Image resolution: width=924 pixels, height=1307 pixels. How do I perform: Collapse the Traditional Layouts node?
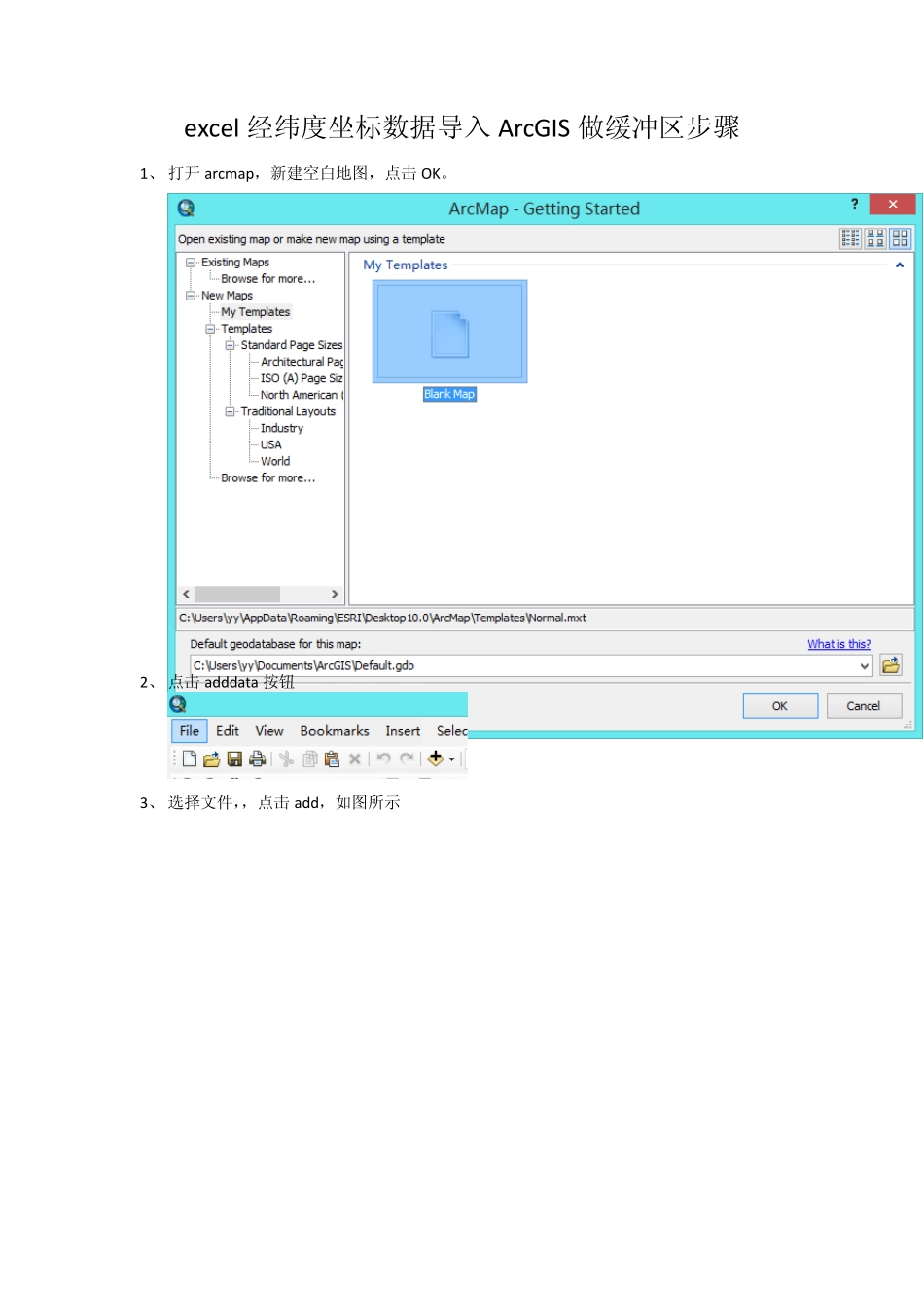pyautogui.click(x=231, y=411)
